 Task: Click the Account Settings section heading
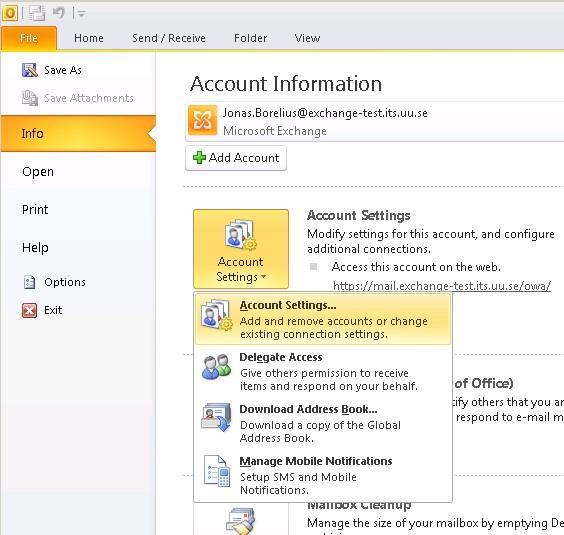tap(359, 216)
